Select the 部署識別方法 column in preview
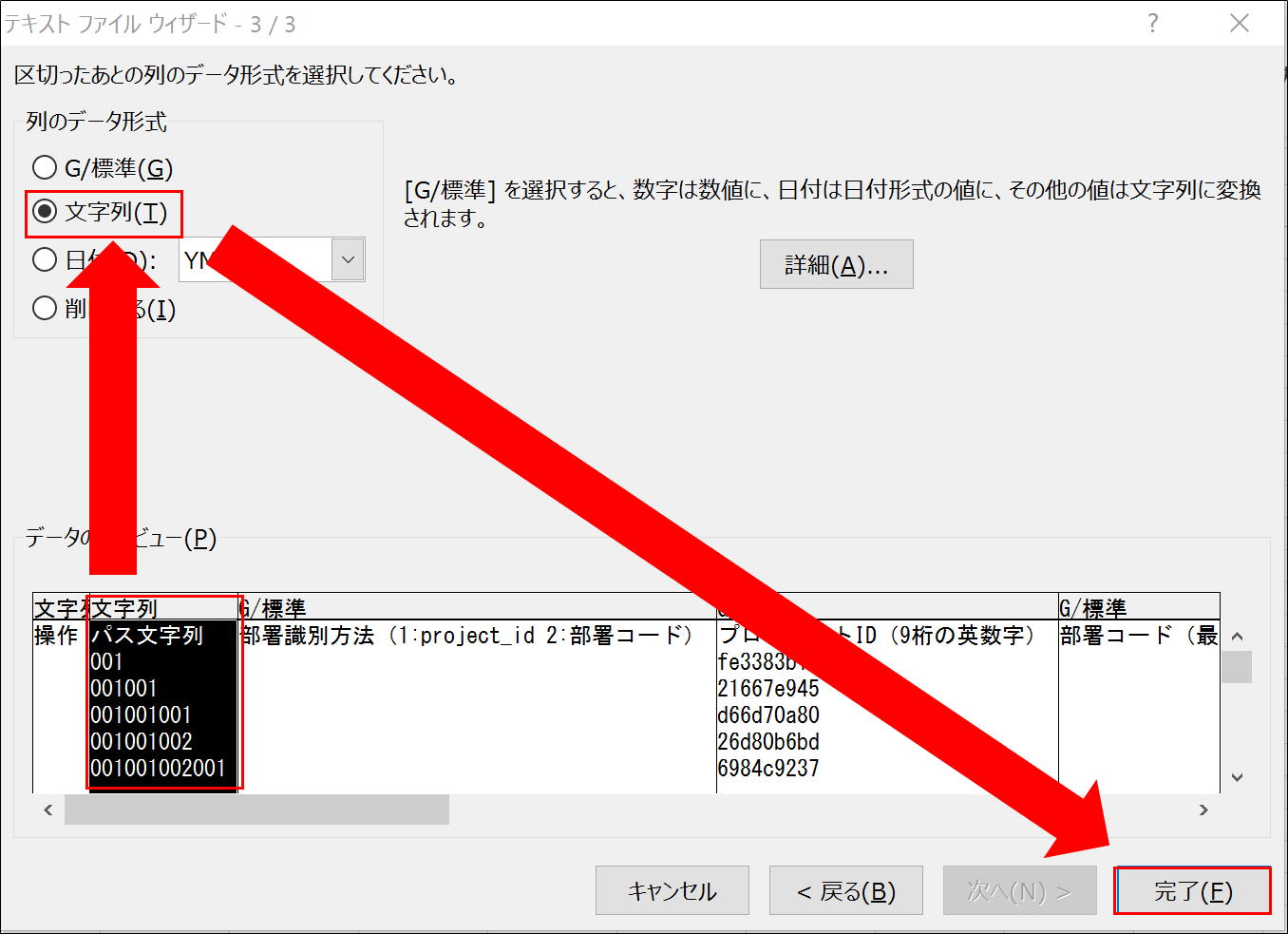This screenshot has width=1288, height=934. click(475, 703)
